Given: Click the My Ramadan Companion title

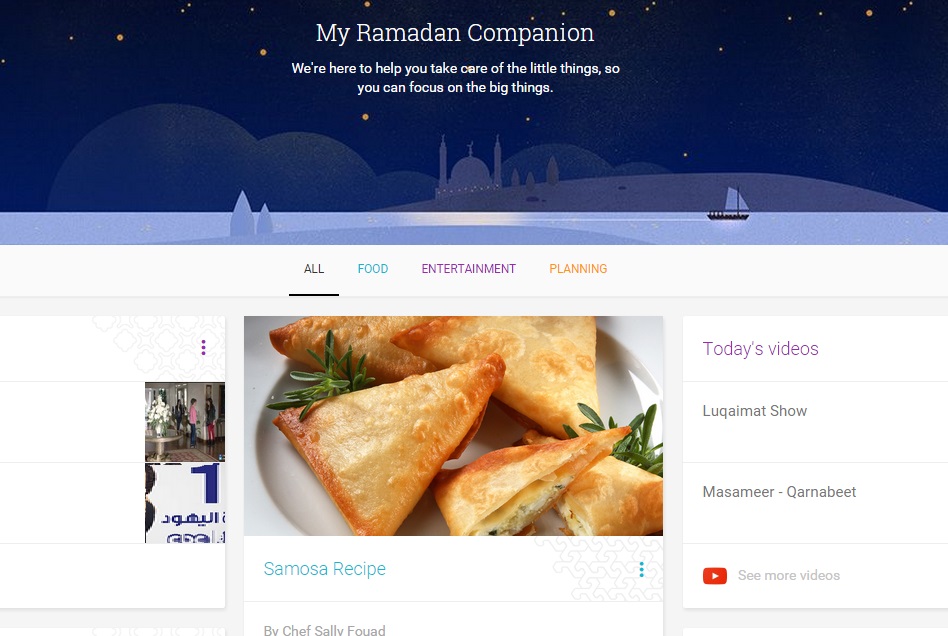Looking at the screenshot, I should point(455,33).
